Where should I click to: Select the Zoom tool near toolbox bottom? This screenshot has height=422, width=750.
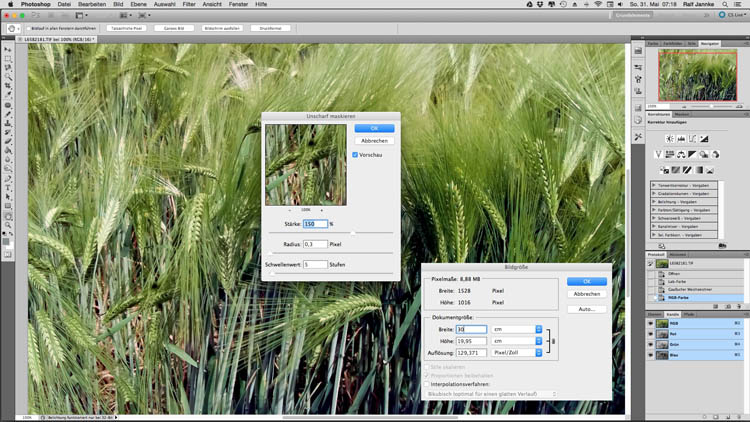8,225
